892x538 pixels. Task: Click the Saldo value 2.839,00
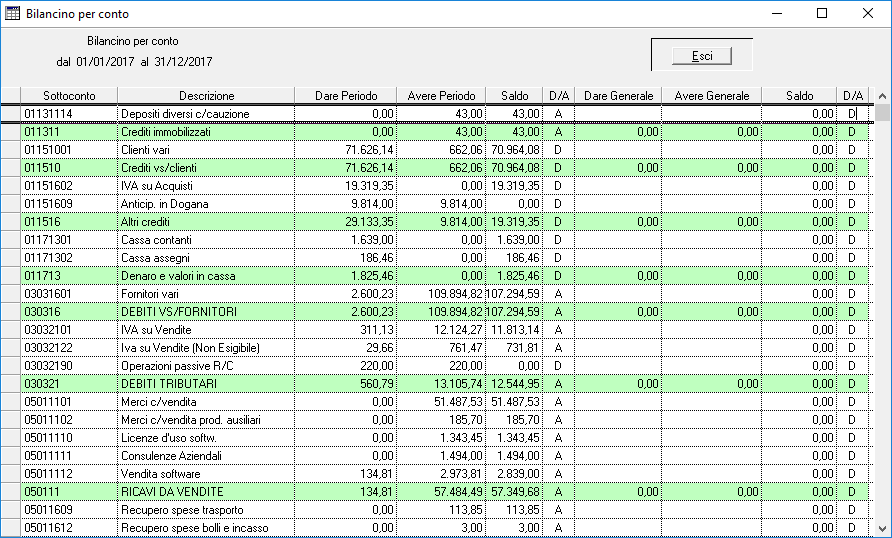pyautogui.click(x=518, y=474)
